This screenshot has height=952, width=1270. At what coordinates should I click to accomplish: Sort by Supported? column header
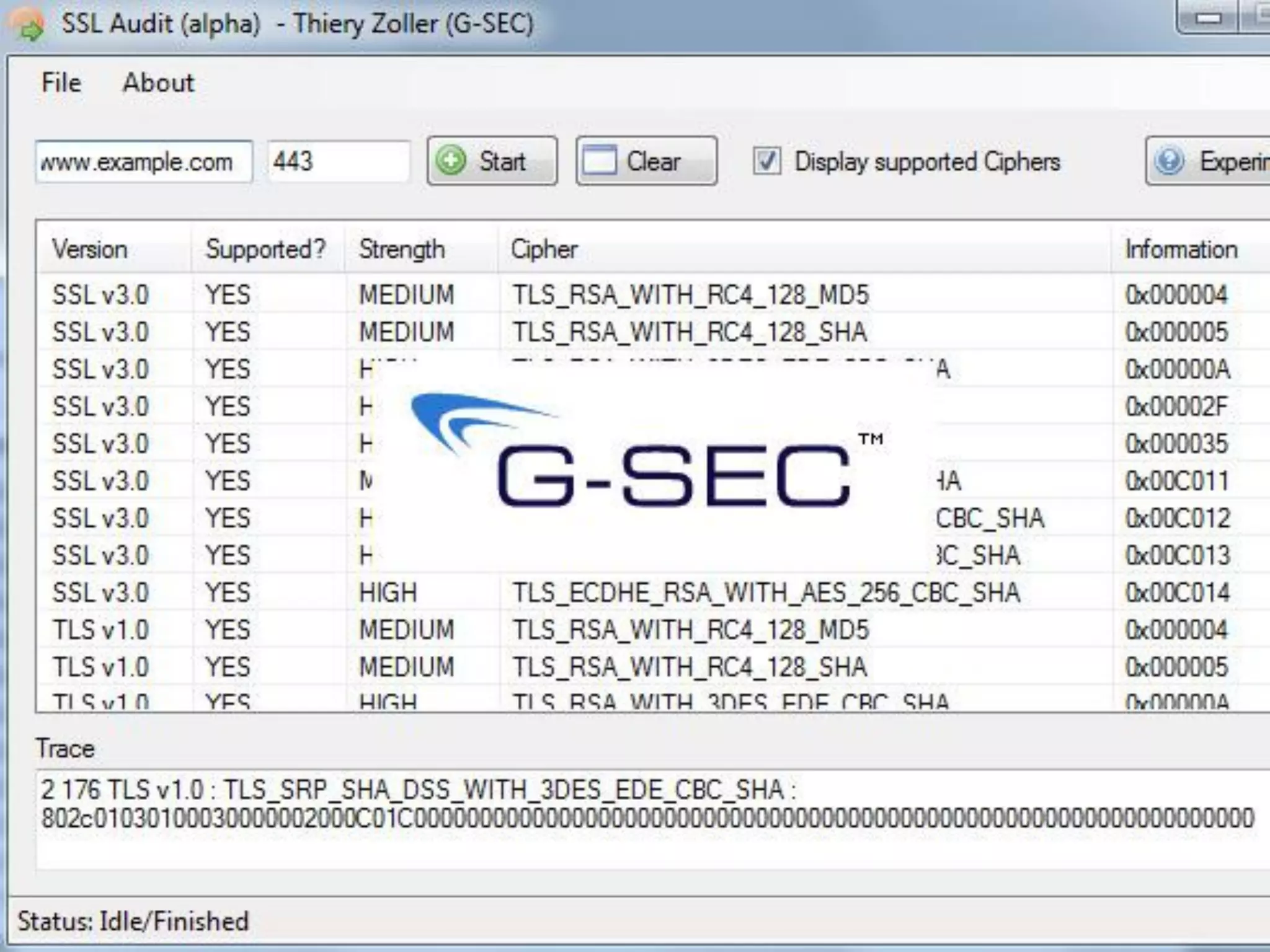(265, 249)
